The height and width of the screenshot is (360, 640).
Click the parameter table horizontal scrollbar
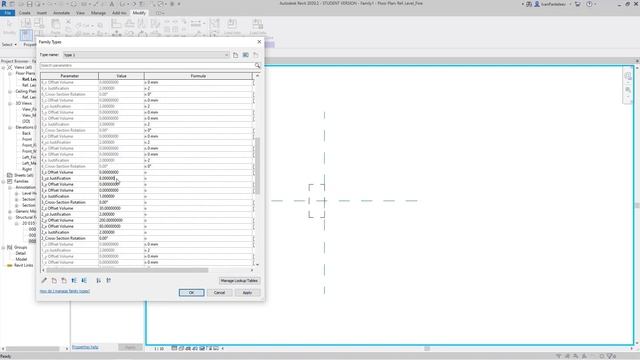click(x=127, y=270)
